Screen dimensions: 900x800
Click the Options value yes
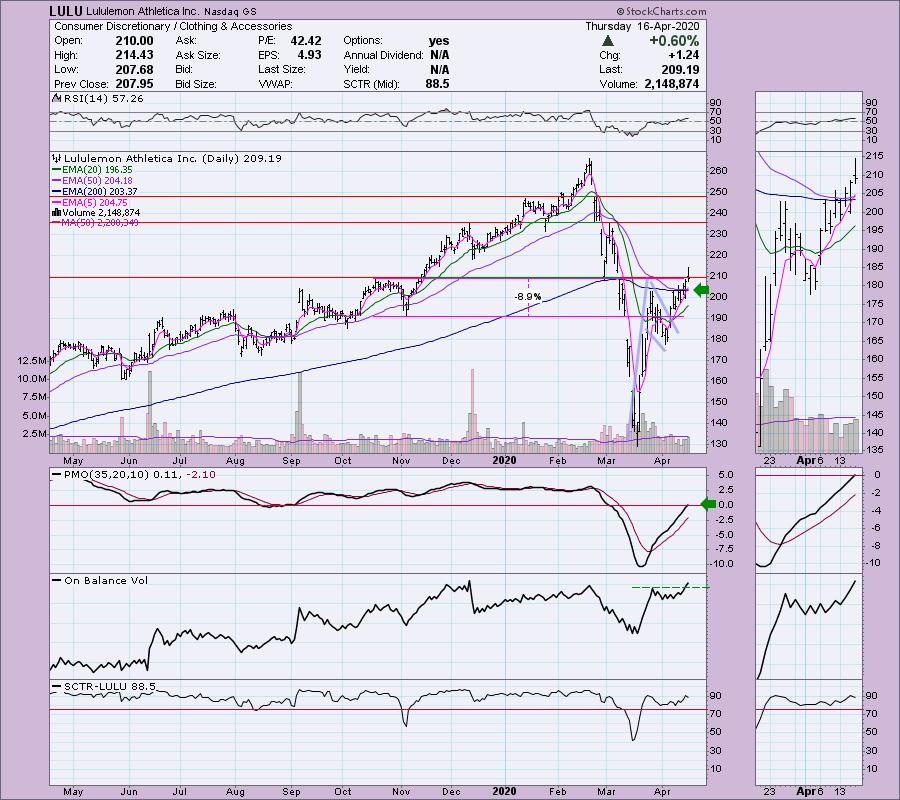439,41
